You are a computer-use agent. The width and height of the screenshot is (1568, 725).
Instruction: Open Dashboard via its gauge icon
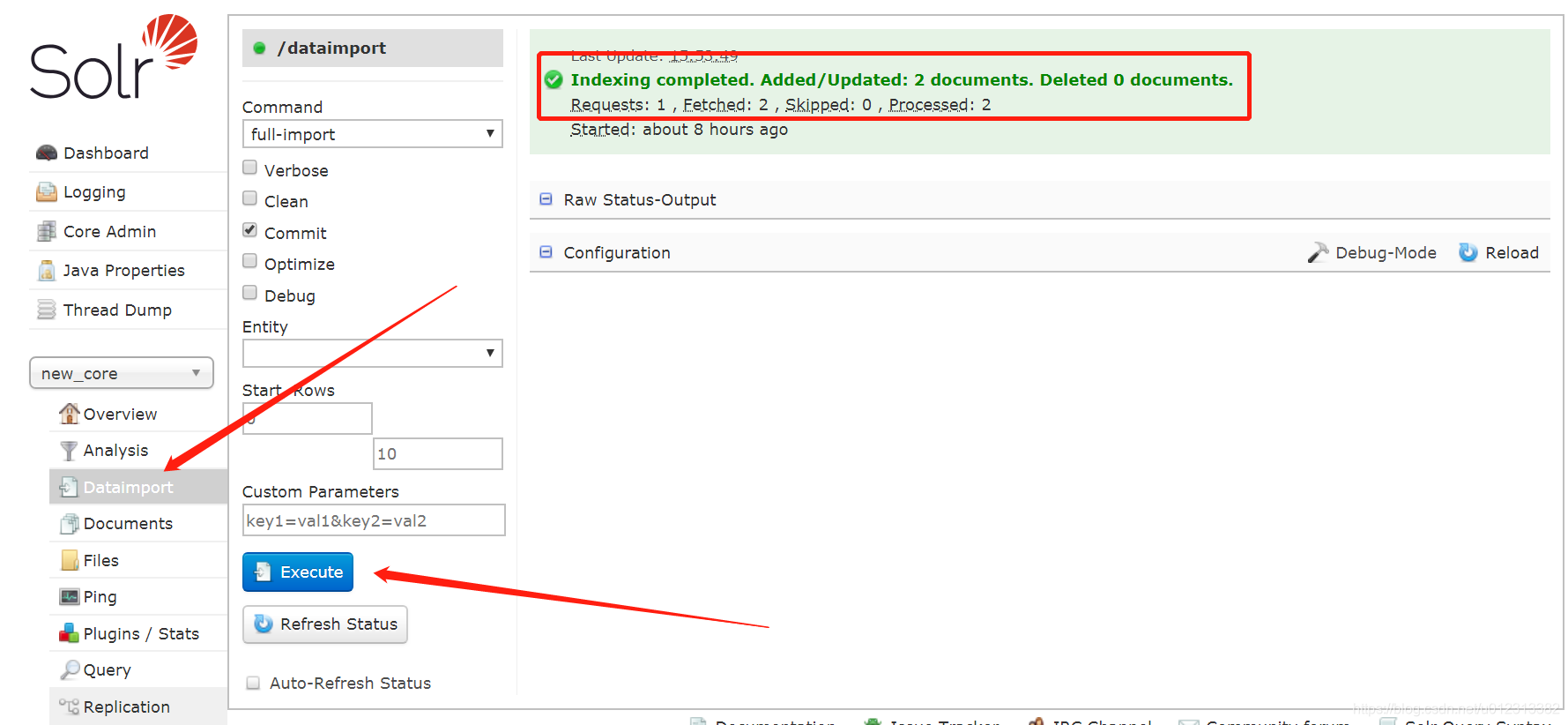coord(47,153)
